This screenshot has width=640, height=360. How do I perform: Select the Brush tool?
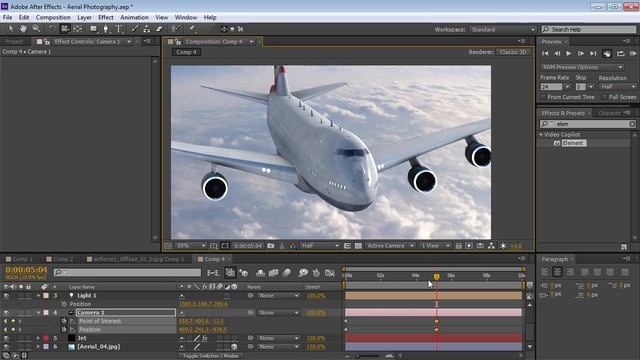click(135, 29)
